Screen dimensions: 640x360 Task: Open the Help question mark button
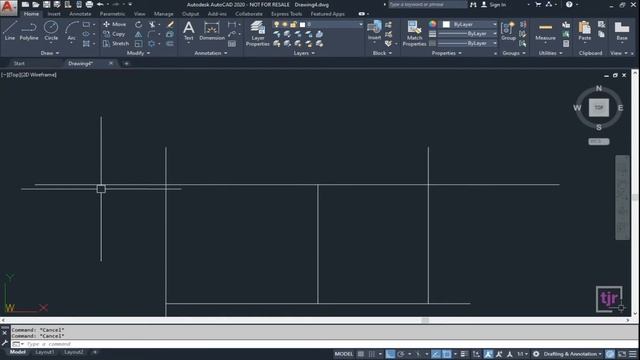(569, 4)
